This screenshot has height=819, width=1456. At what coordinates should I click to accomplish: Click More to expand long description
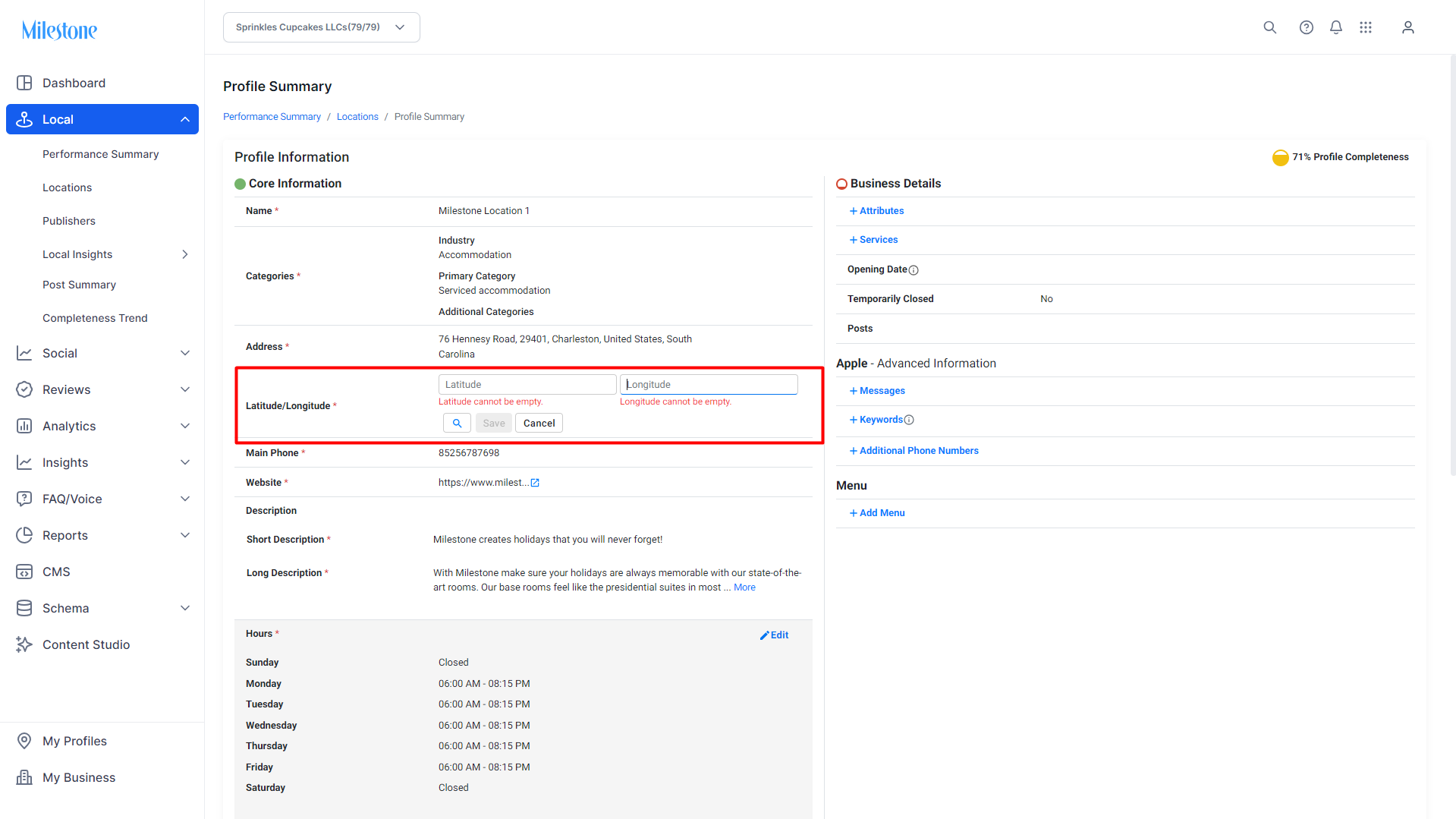coord(744,587)
